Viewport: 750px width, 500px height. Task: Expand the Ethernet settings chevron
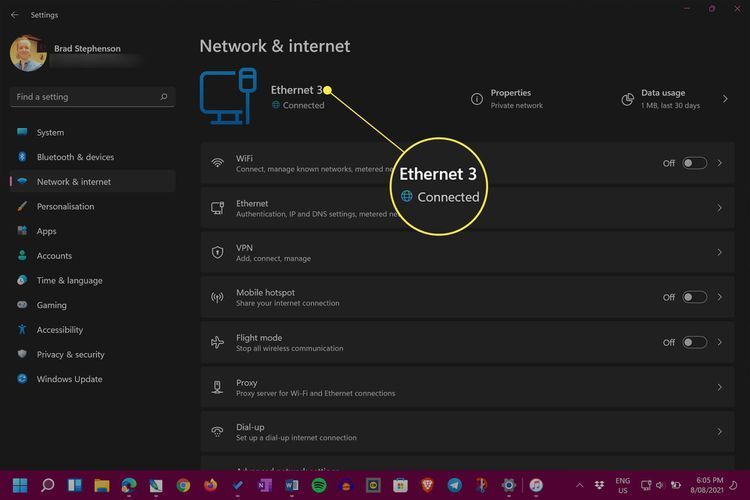pyautogui.click(x=719, y=208)
